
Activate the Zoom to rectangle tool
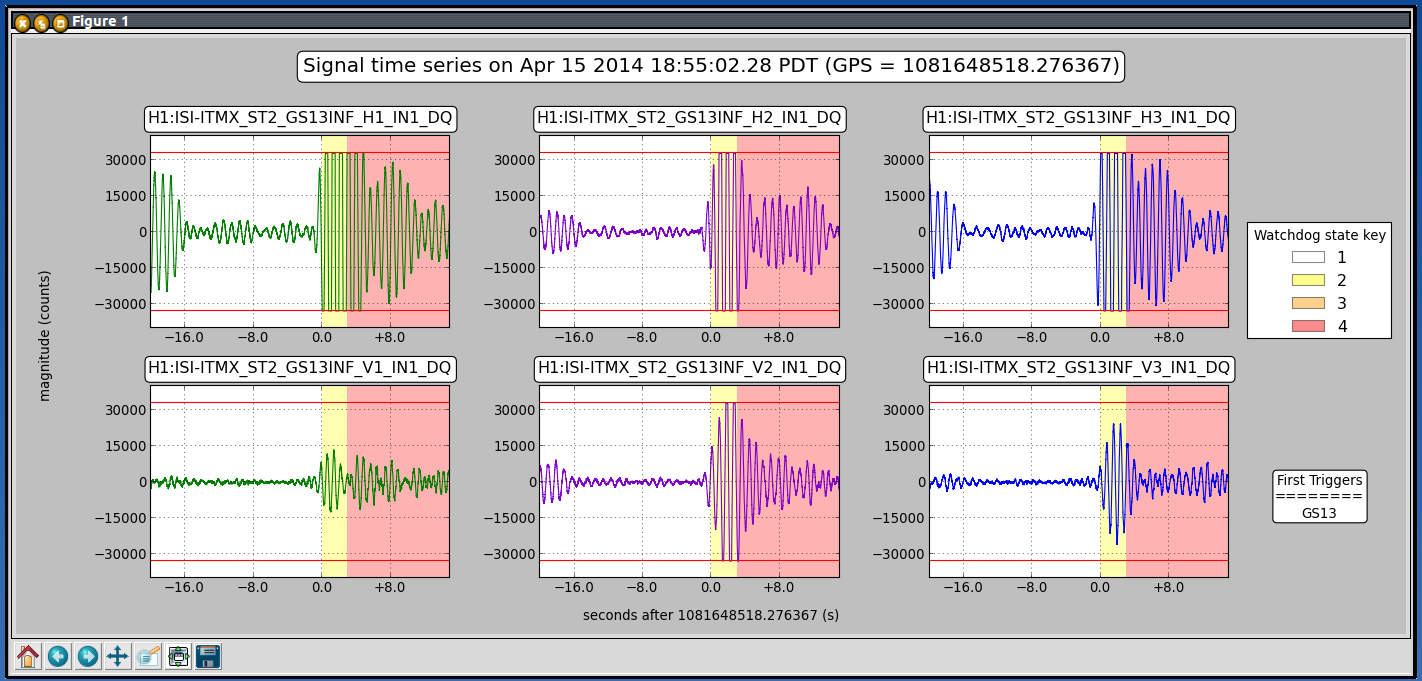(148, 656)
